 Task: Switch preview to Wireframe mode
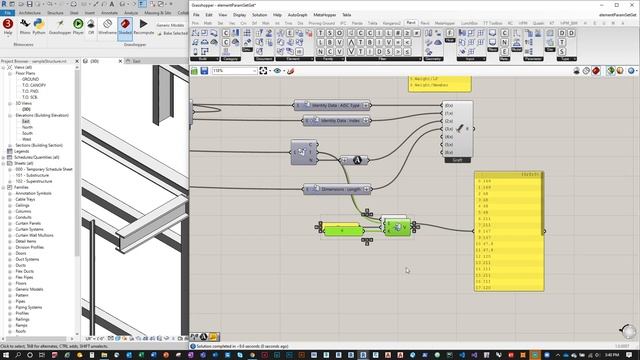coord(107,26)
